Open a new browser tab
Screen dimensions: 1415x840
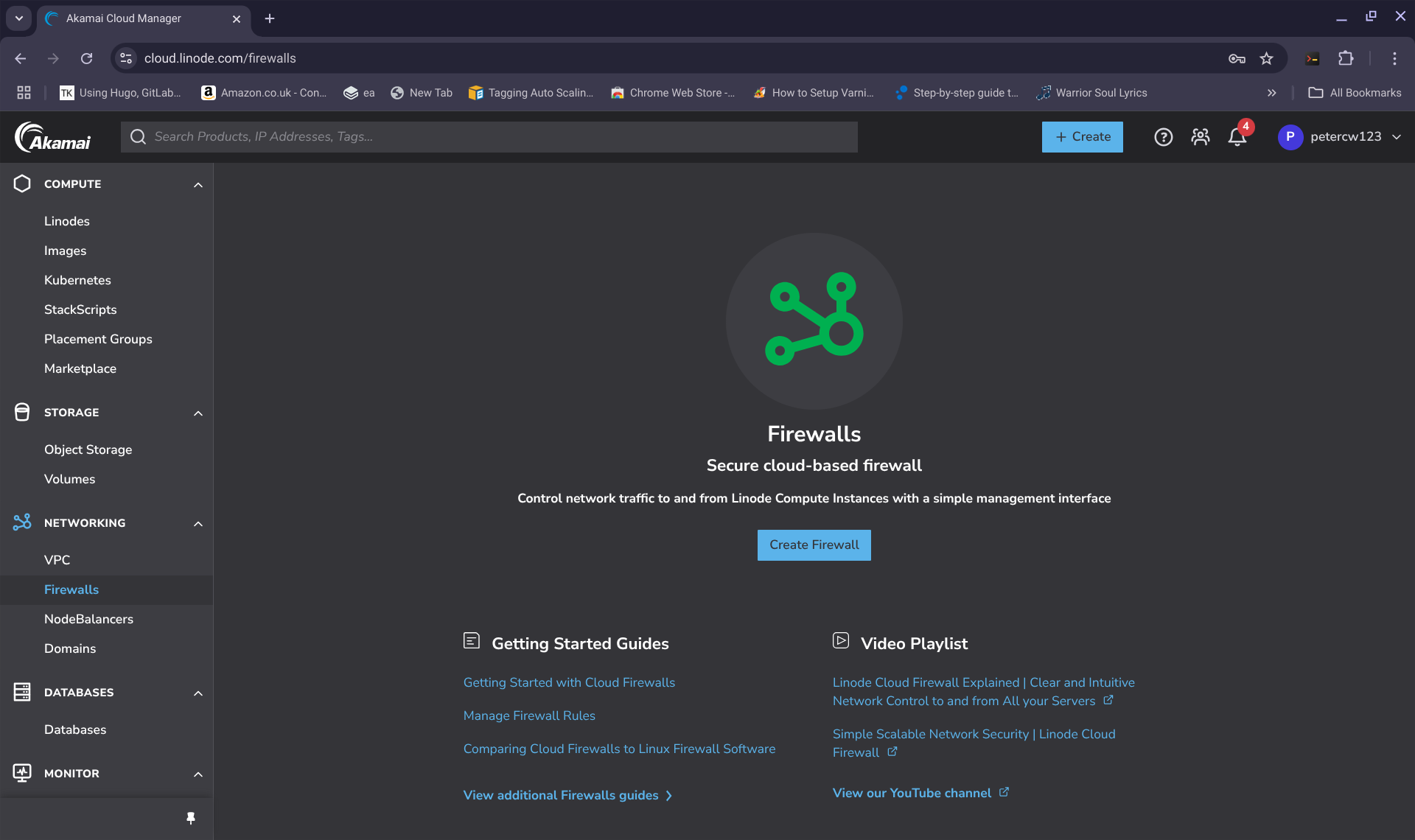[x=270, y=18]
